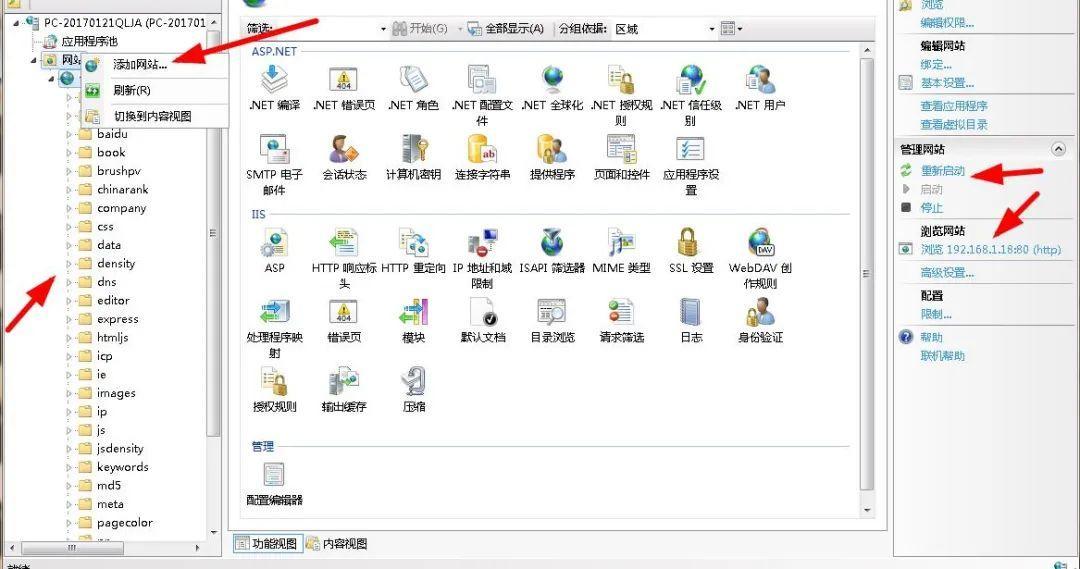Click 全部显示(A) in the filter bar
Screen dimensions: 1080x569
click(506, 29)
